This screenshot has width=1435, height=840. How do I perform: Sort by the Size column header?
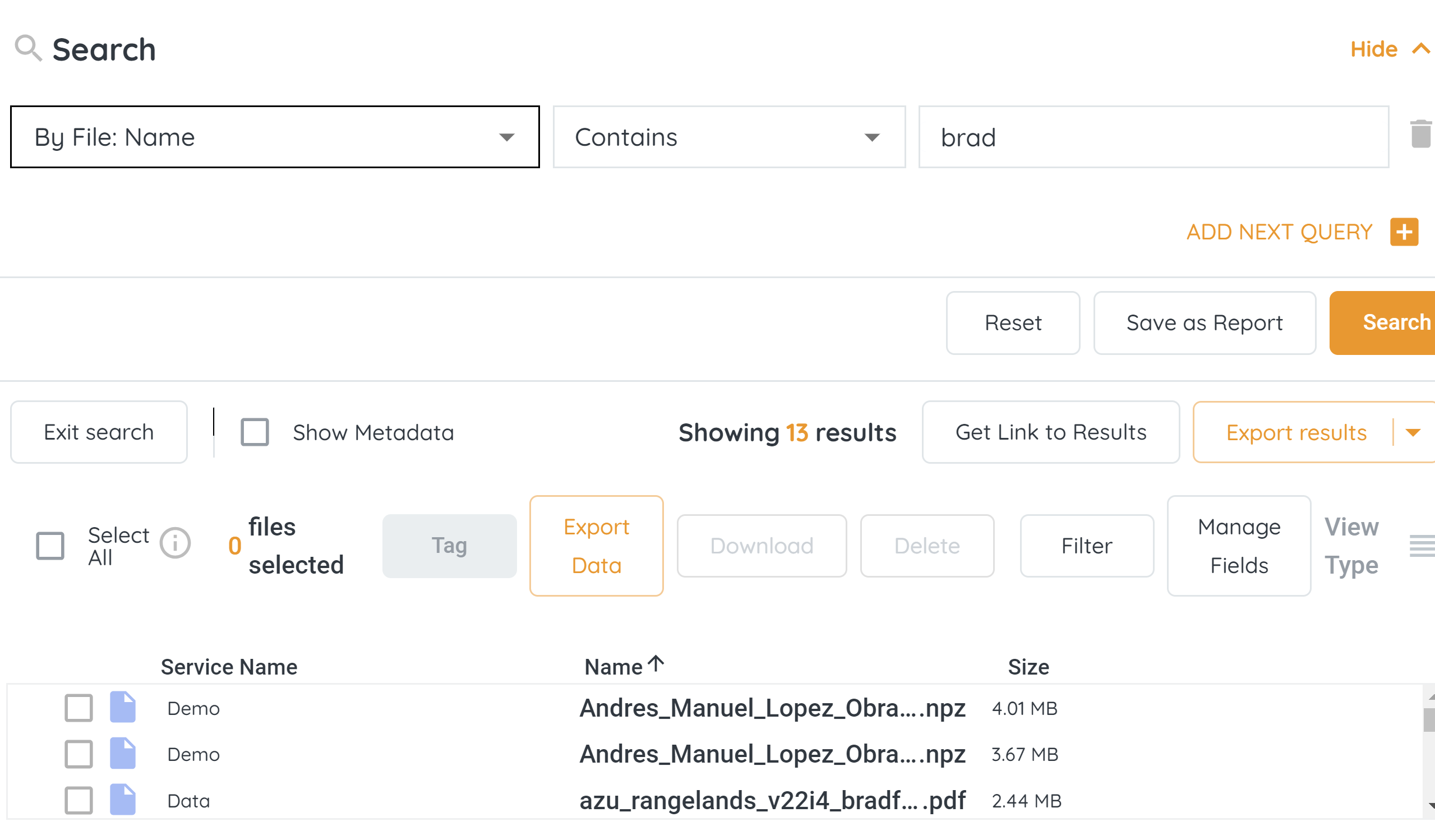pos(1028,667)
